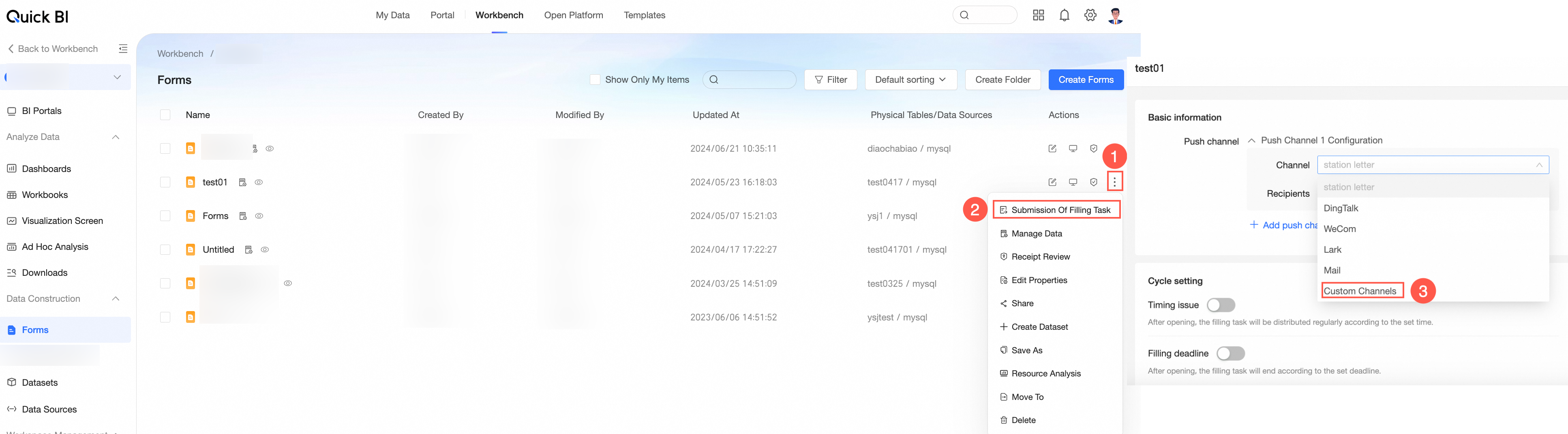Click the eye icon next to Untitled
Viewport: 1568px width, 434px height.
tap(265, 249)
